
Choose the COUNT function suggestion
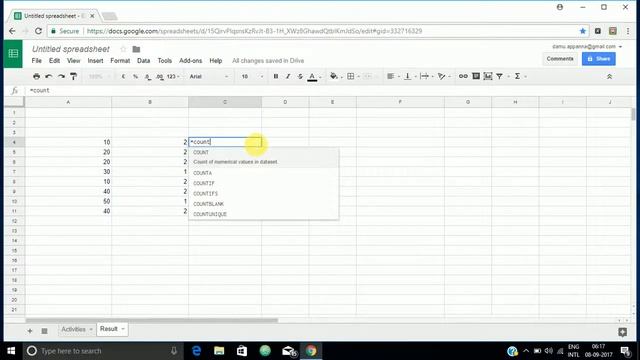(264, 157)
